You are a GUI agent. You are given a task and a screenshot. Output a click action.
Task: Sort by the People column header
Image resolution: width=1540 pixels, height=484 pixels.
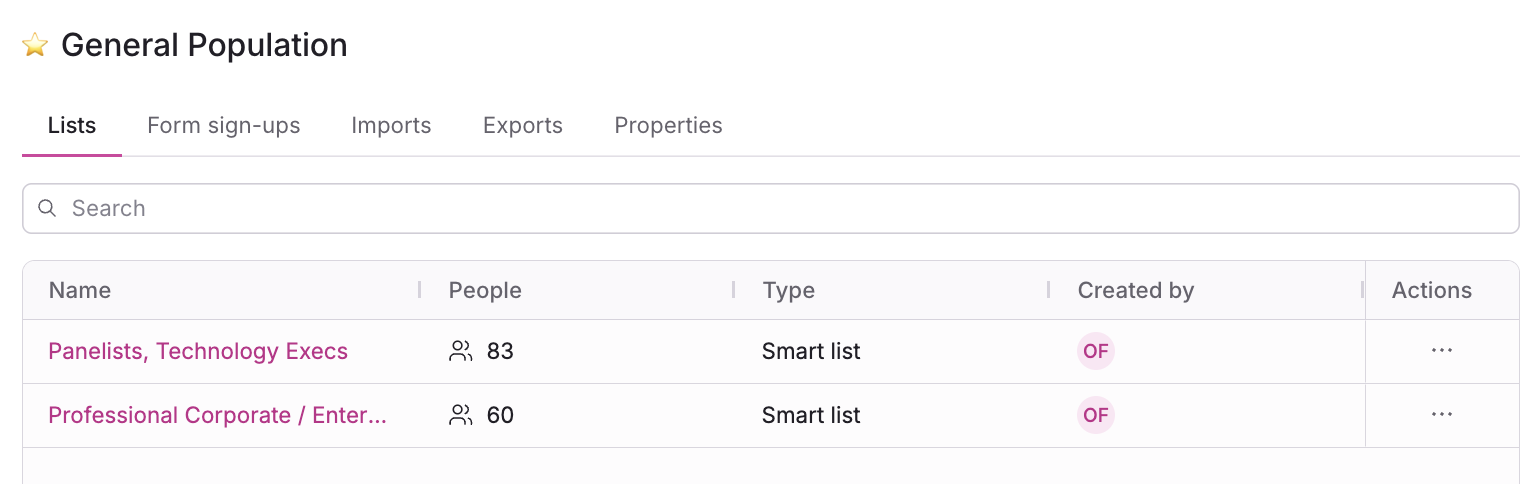(485, 290)
